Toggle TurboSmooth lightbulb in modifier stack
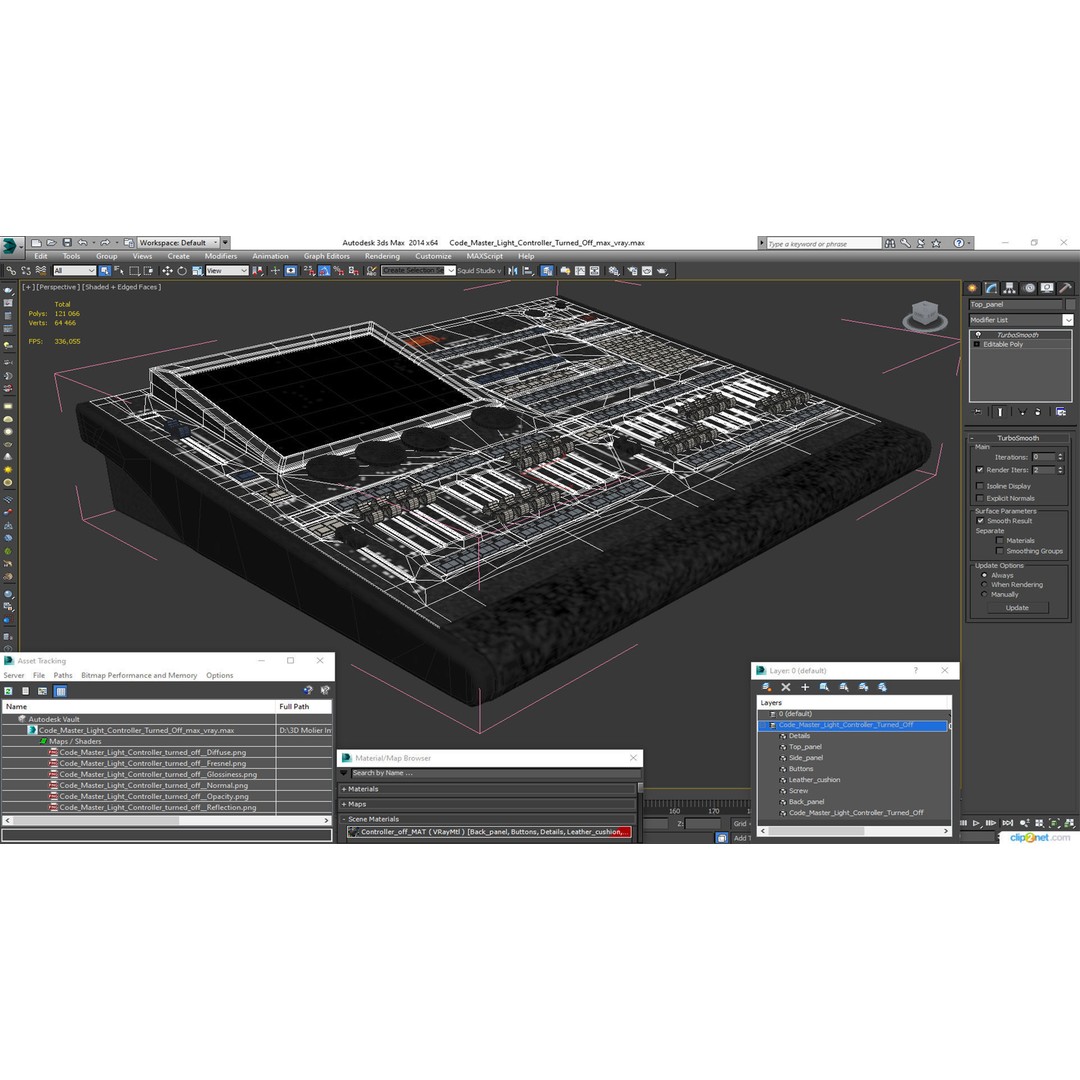The image size is (1080, 1080). click(x=977, y=335)
